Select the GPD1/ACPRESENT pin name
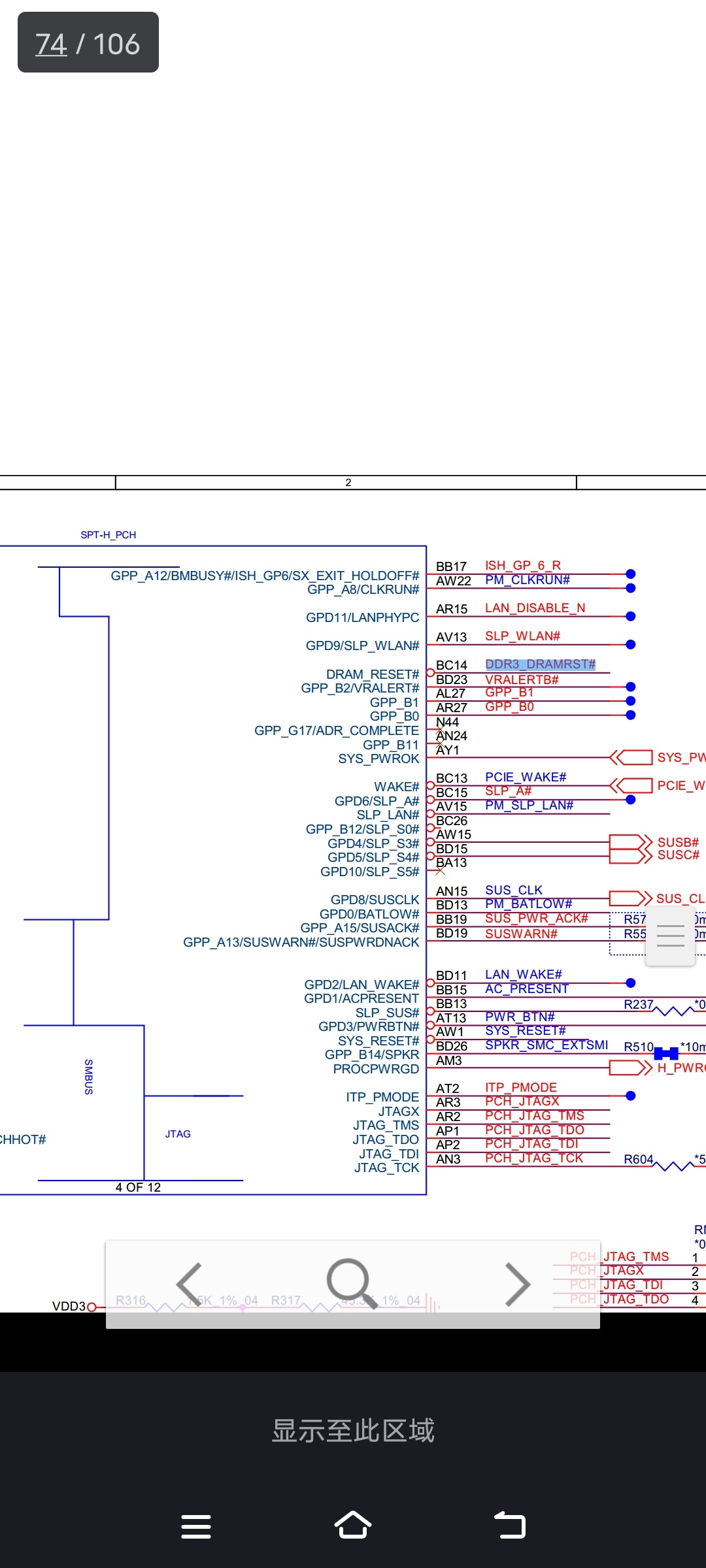Screen dimensions: 706x1568 [x=361, y=998]
